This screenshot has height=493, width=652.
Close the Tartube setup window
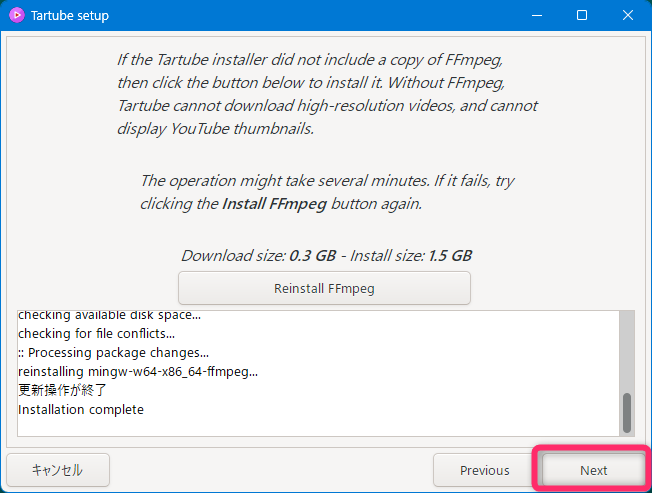627,16
